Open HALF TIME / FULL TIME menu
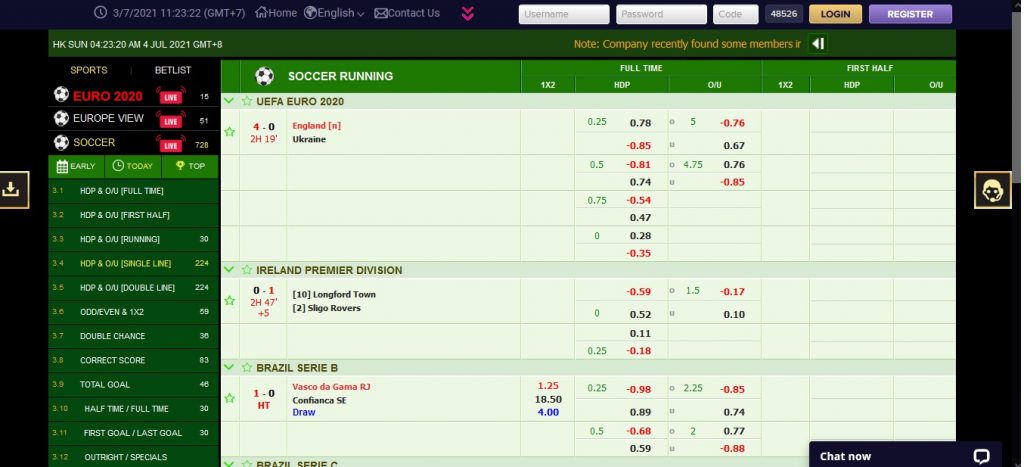 click(133, 408)
